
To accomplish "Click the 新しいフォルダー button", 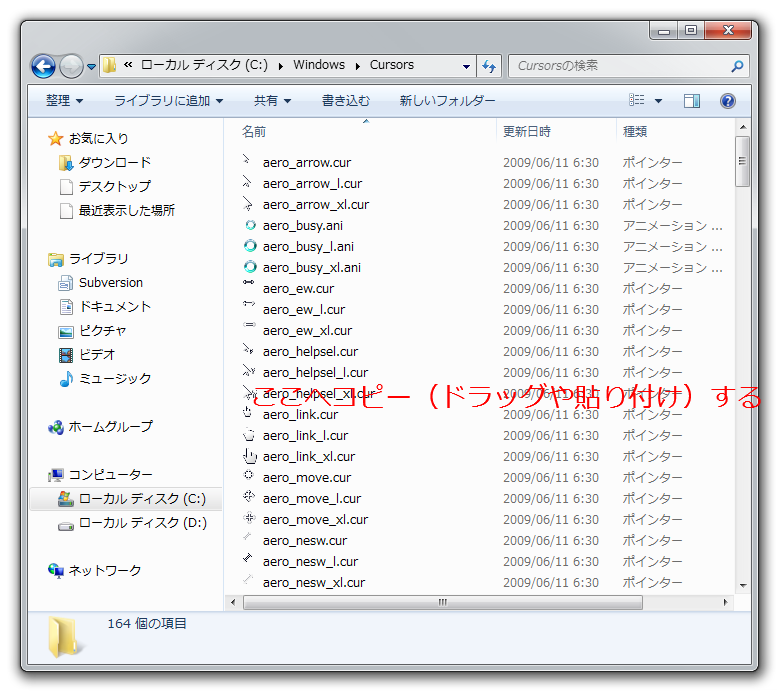I will pos(447,101).
